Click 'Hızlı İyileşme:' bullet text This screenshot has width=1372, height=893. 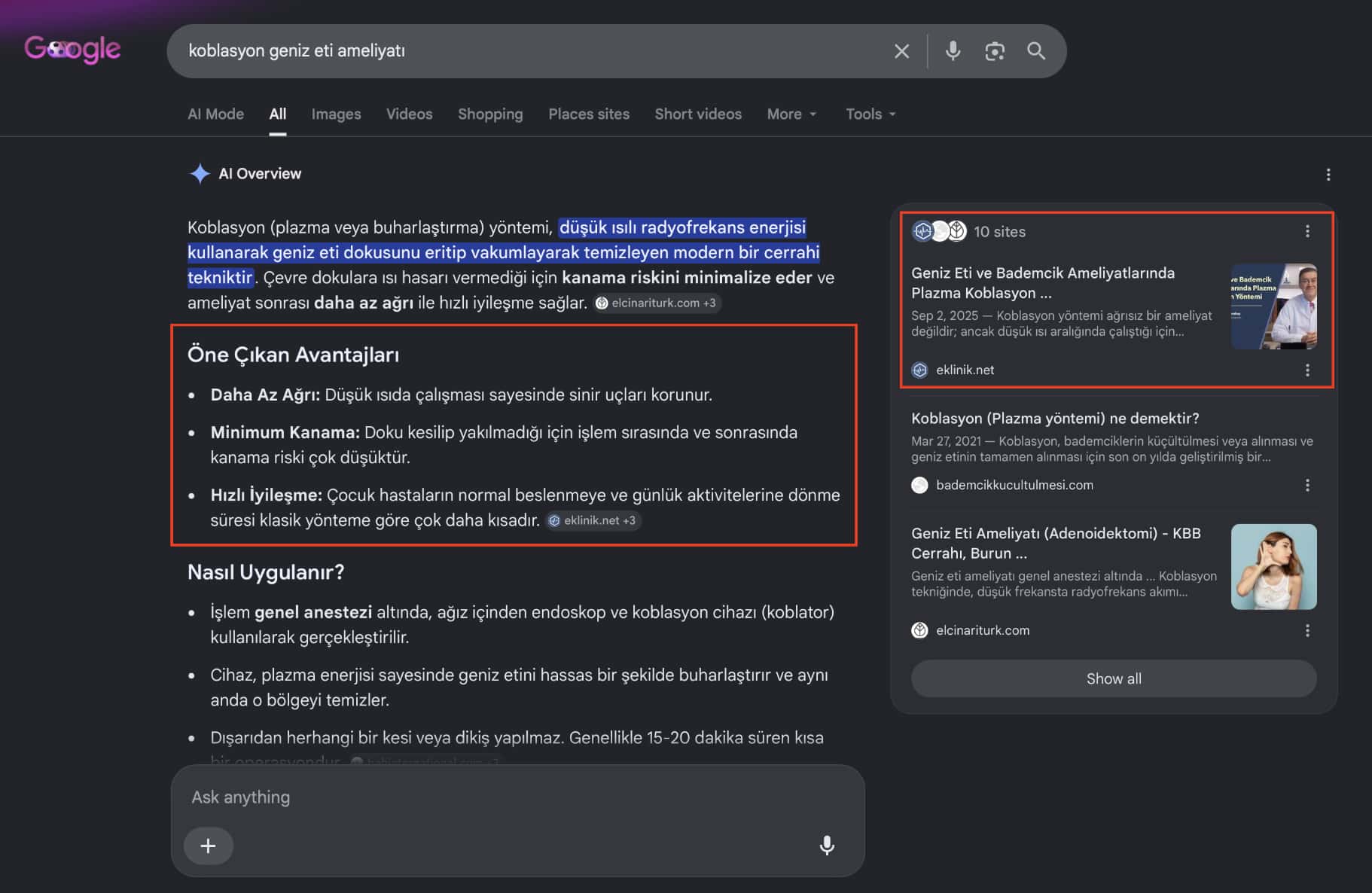tap(267, 495)
